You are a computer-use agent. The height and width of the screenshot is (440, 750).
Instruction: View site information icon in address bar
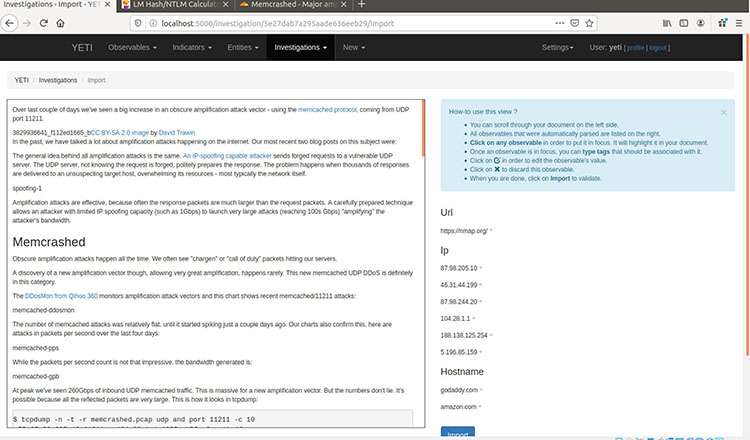coord(153,23)
